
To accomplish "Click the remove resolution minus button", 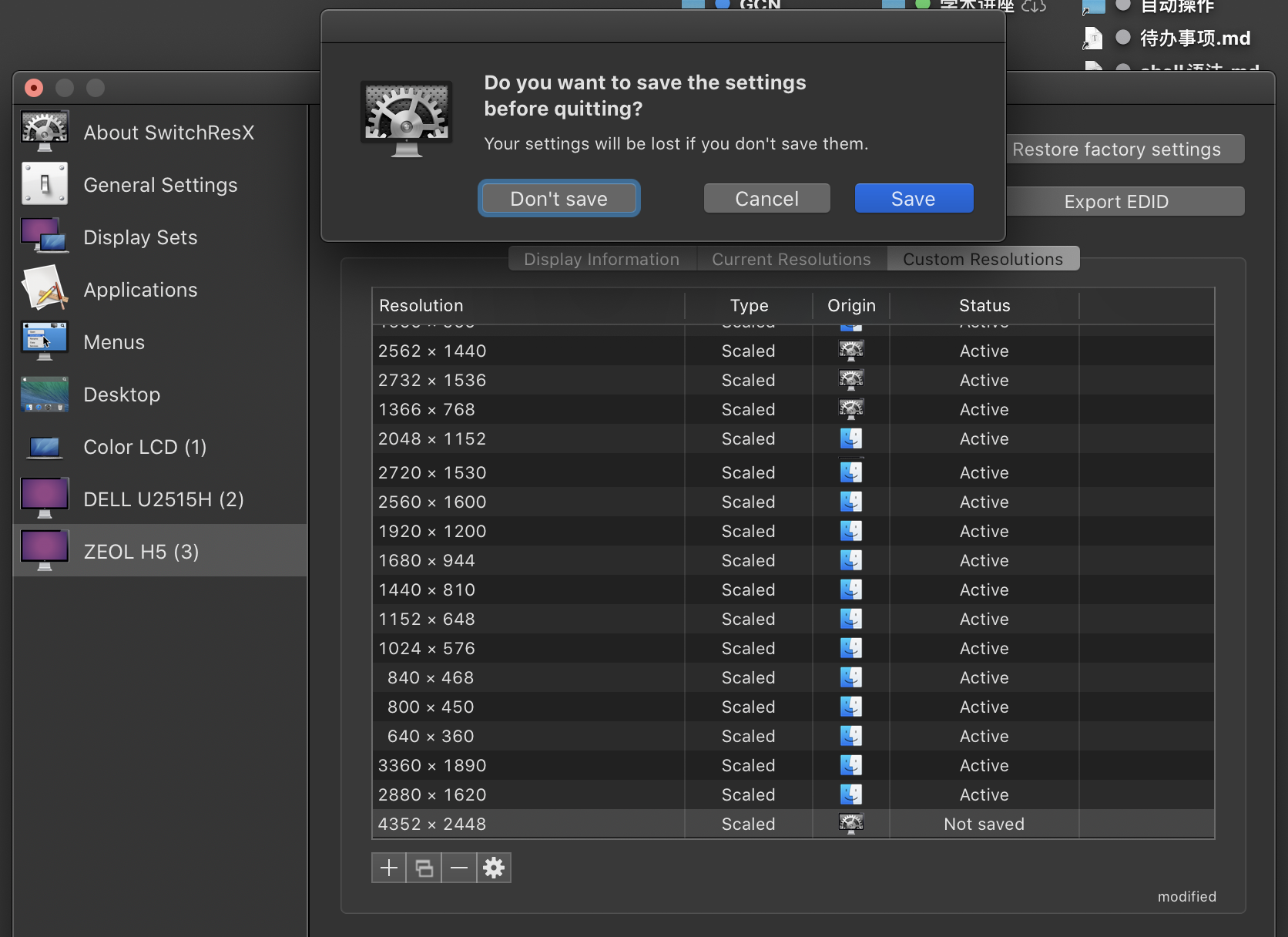I will pos(459,868).
